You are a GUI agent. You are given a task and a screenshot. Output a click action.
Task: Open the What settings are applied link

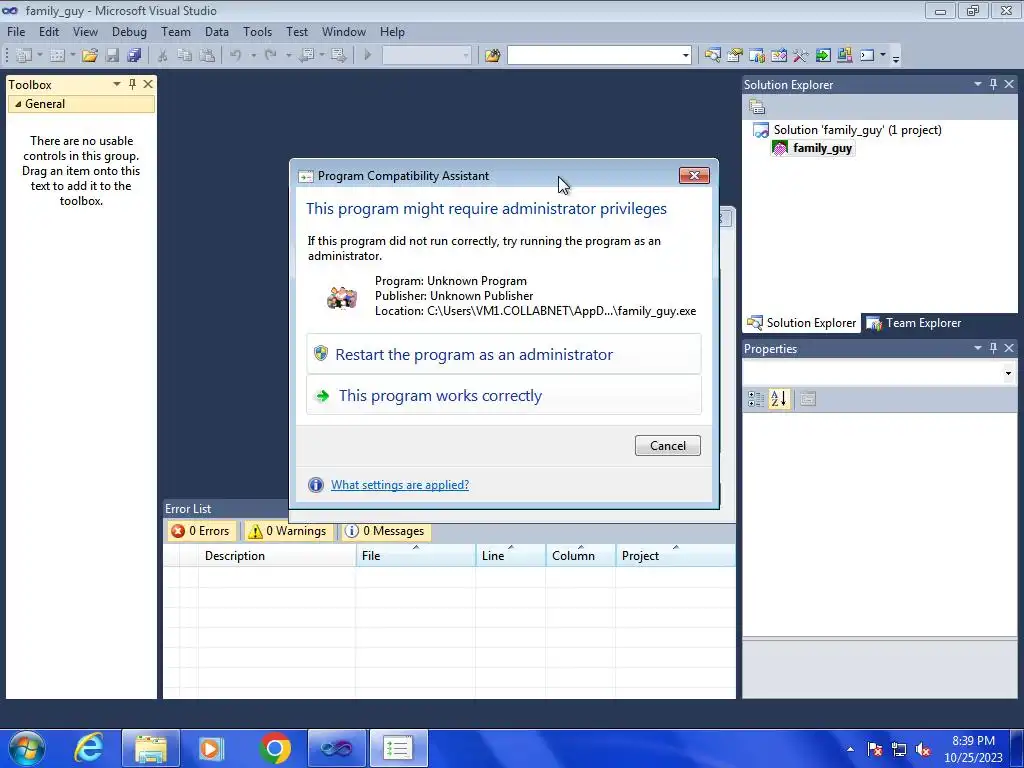400,485
